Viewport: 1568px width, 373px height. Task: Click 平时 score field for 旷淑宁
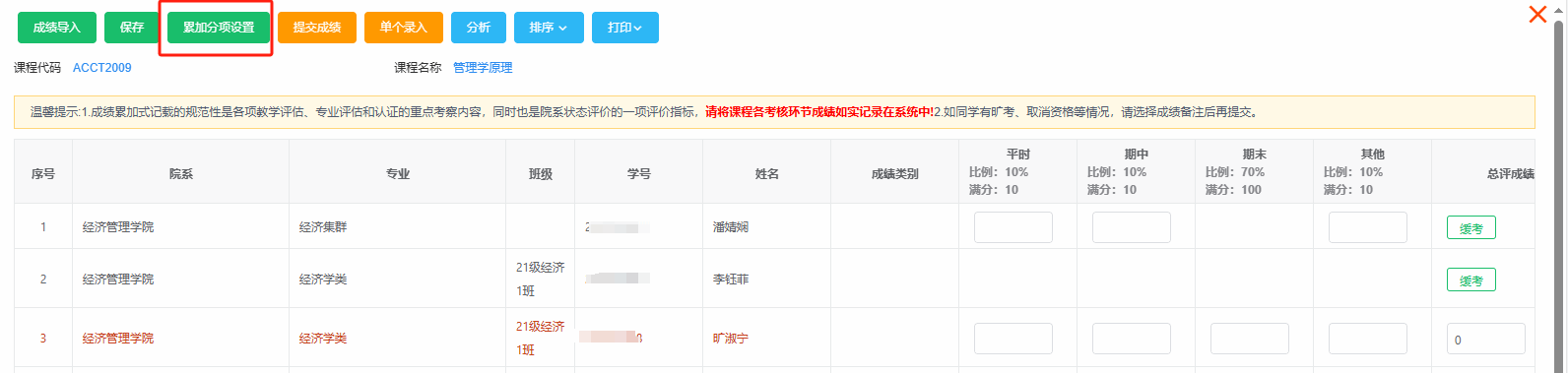click(x=1013, y=339)
